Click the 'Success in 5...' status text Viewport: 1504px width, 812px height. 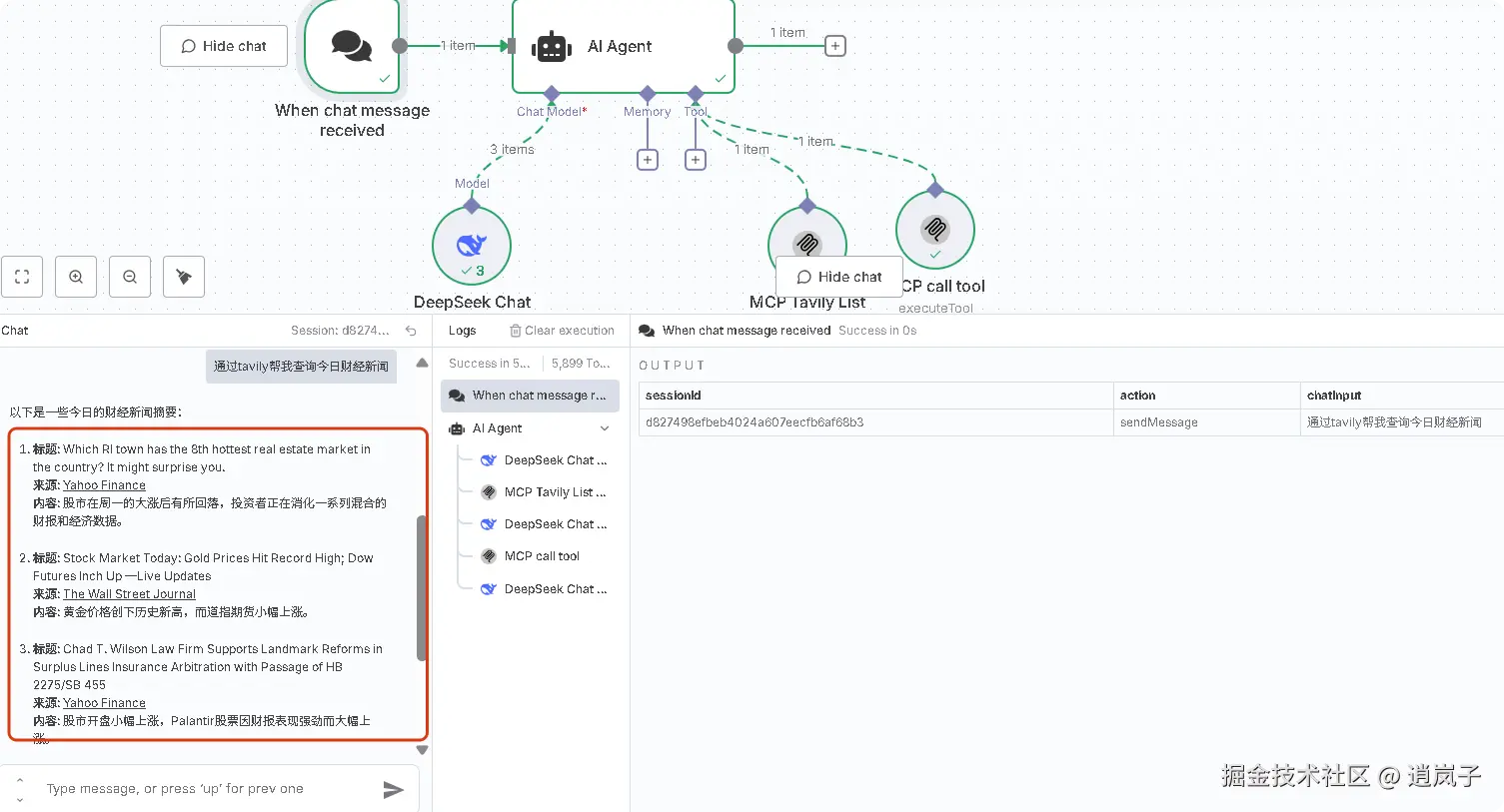[x=490, y=364]
